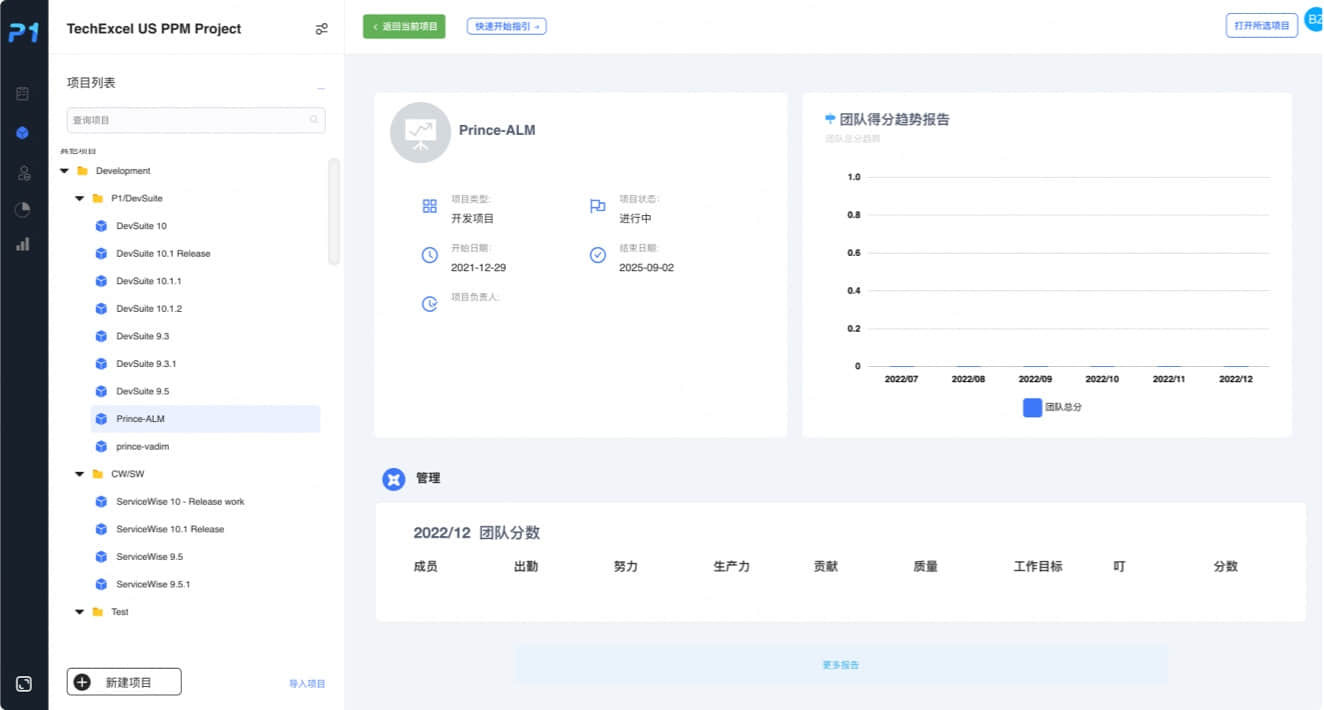Collapse the P1/DevSuite folder arrow

(80, 199)
